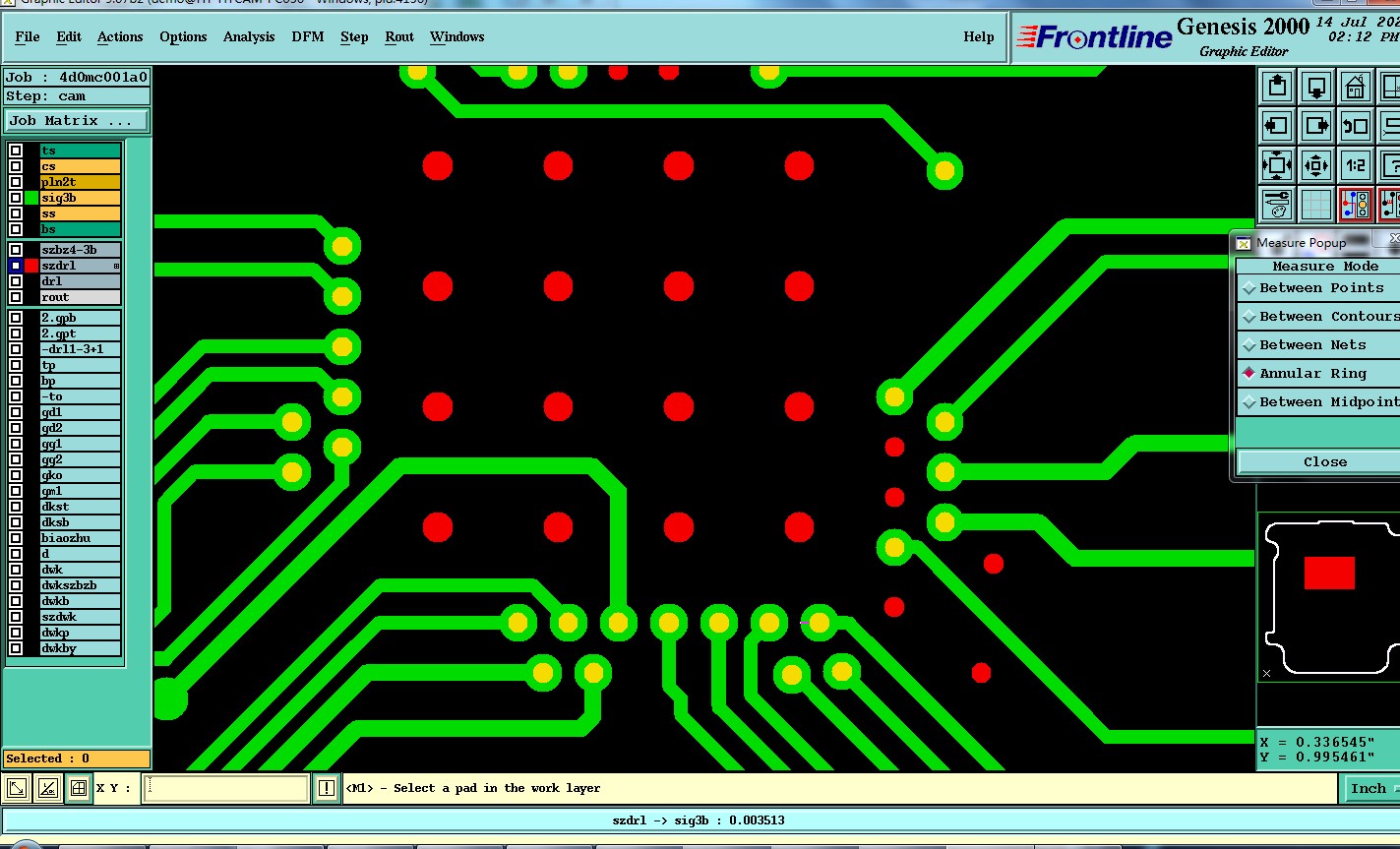Screen dimensions: 1400x849
Task: Click the red-bordered net highlight icon
Action: [1356, 205]
